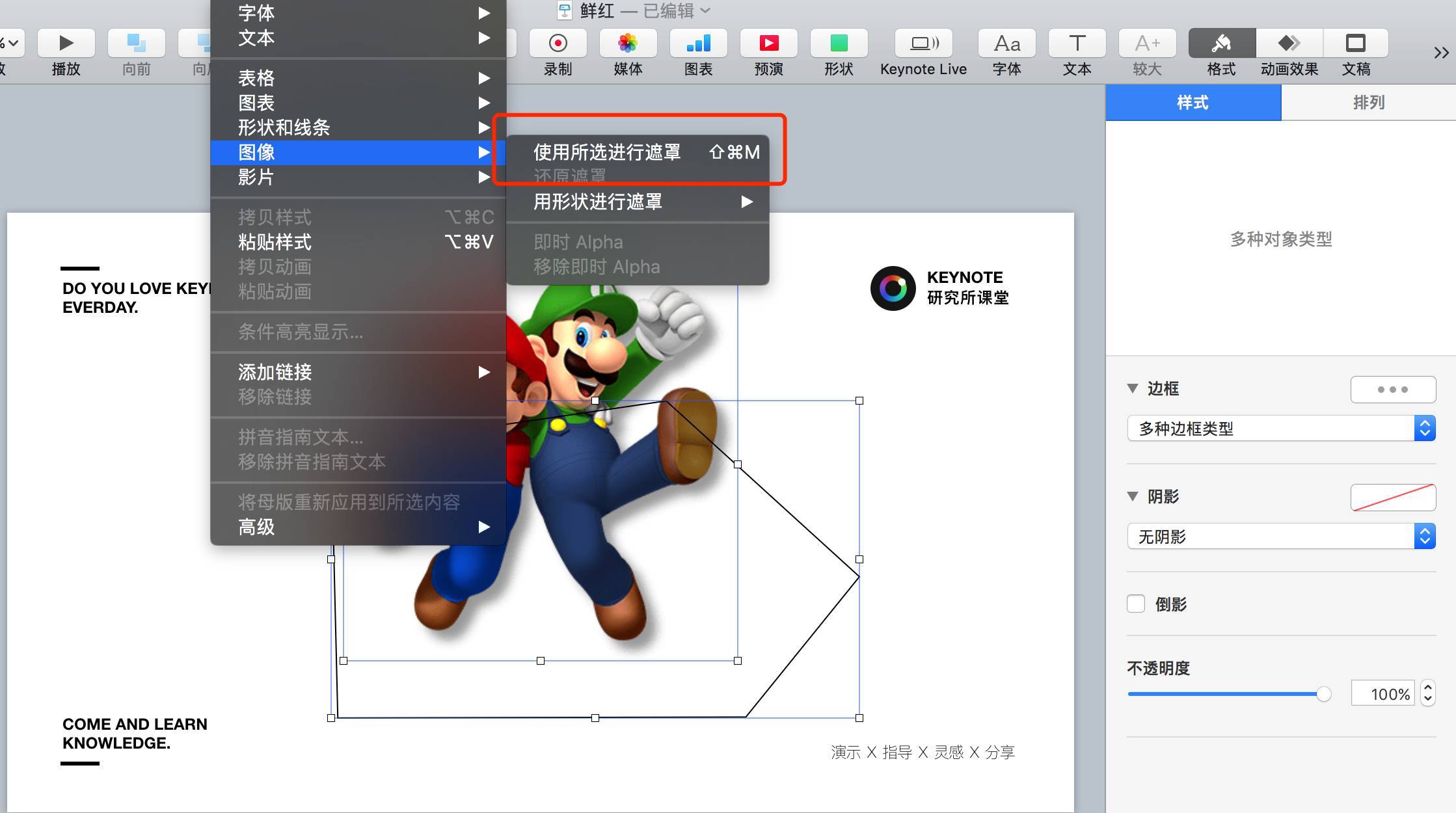The width and height of the screenshot is (1456, 813).
Task: Click the 'COME AND LEARN KNOWLEDGE.' text
Action: click(x=135, y=734)
